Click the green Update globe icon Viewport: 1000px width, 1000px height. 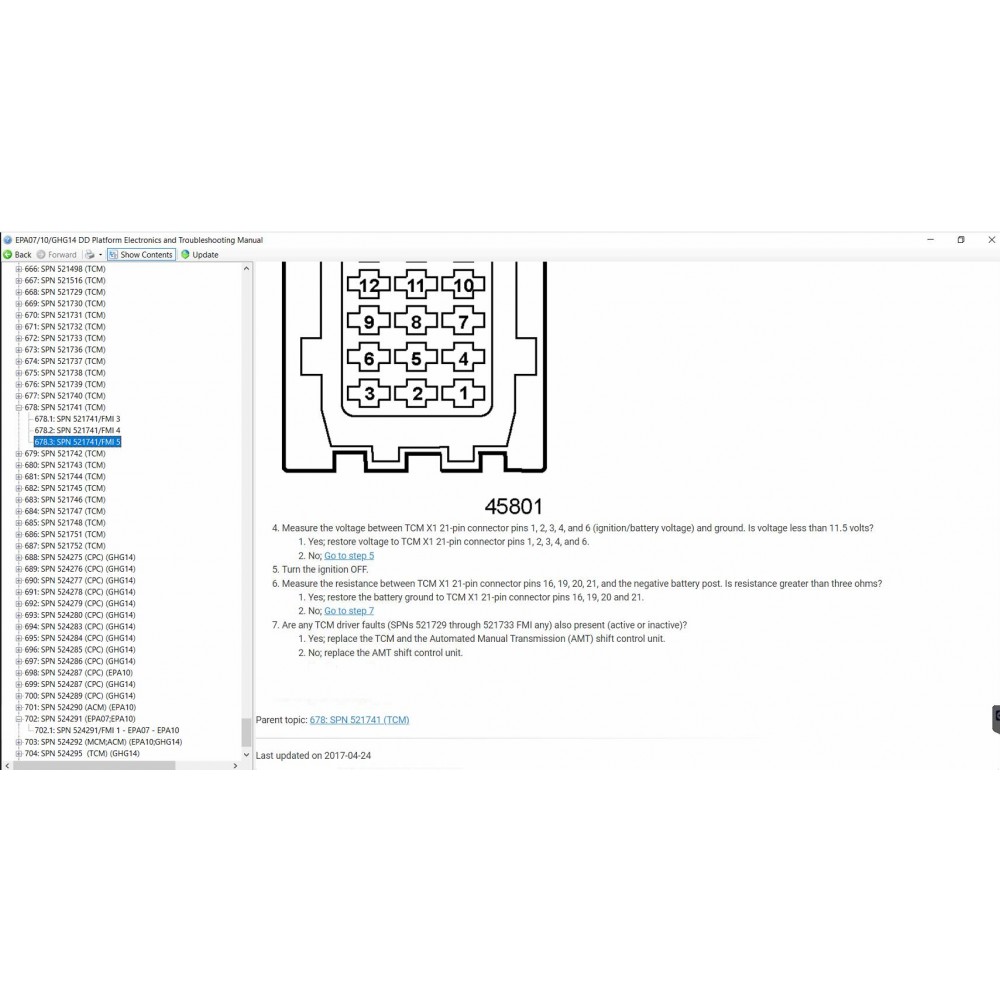pos(185,255)
